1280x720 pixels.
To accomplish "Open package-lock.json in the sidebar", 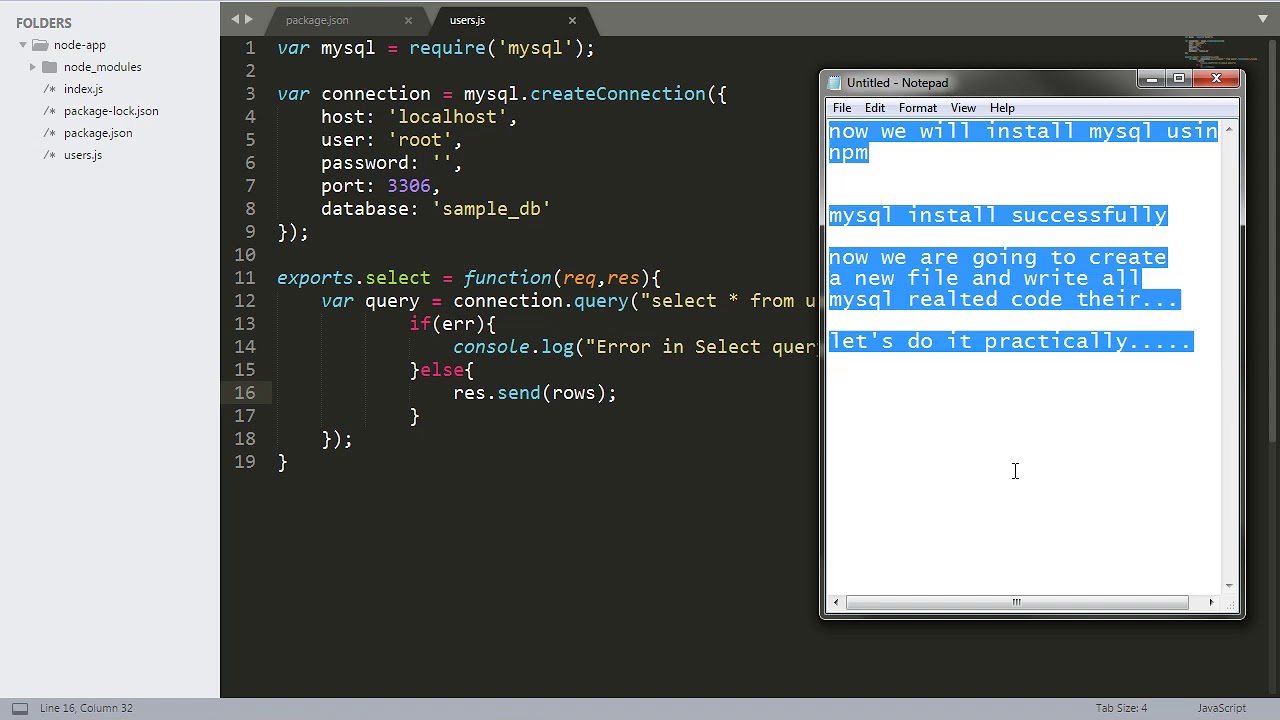I will [x=111, y=111].
